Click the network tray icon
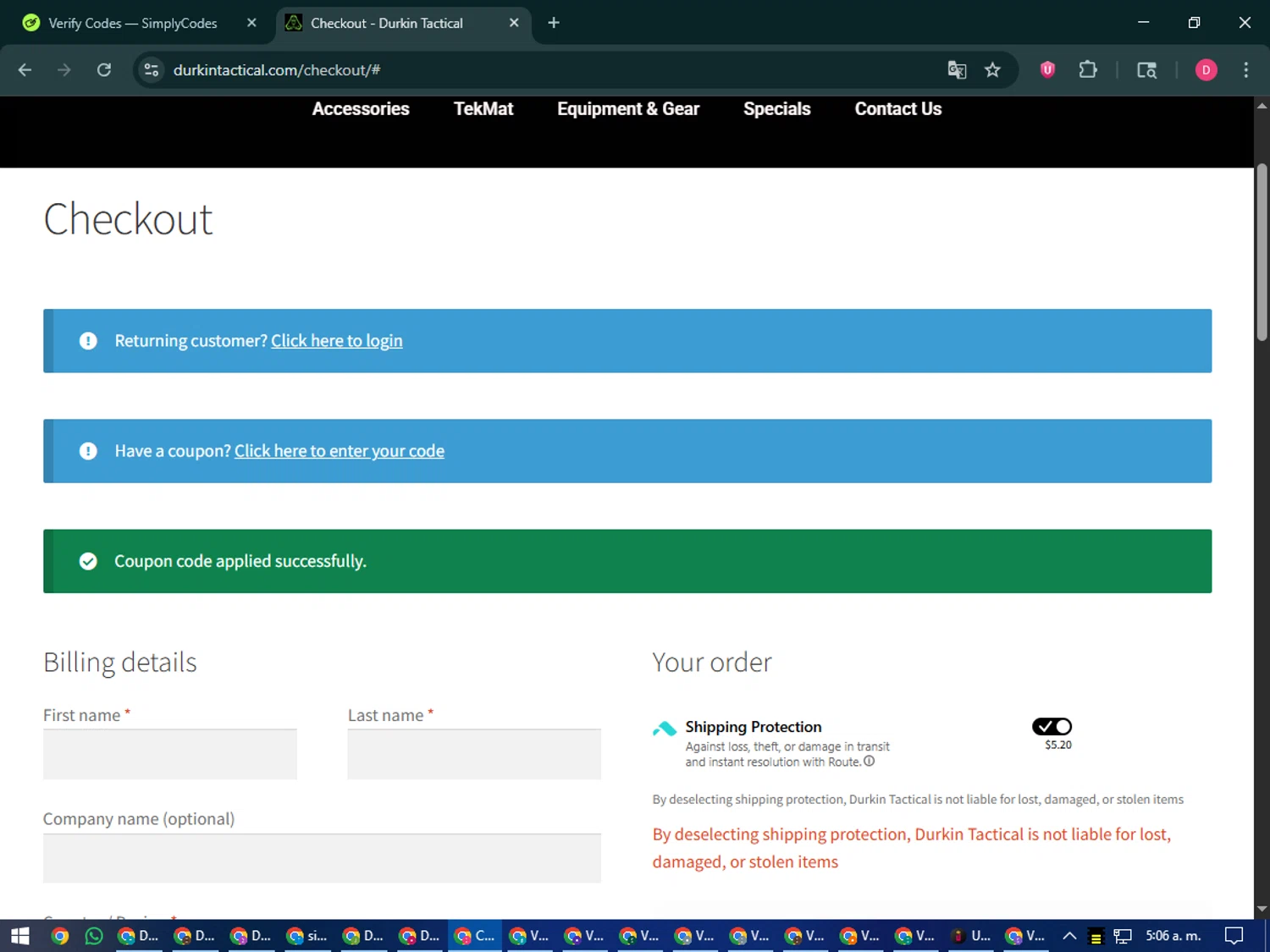 pyautogui.click(x=1123, y=936)
